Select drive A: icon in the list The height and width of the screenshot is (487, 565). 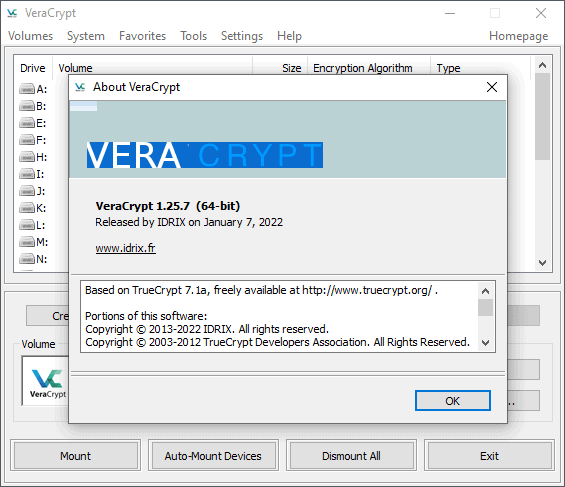tap(27, 89)
